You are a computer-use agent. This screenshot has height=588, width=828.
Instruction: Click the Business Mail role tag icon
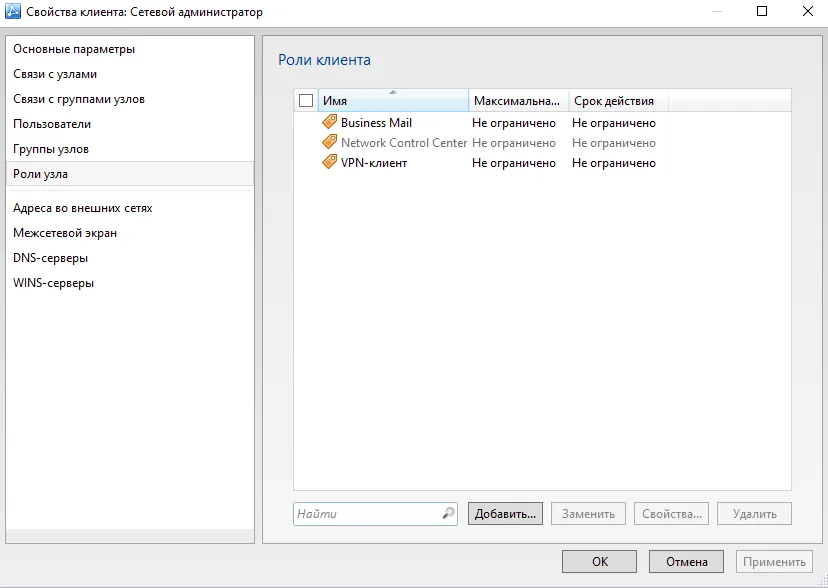click(330, 122)
